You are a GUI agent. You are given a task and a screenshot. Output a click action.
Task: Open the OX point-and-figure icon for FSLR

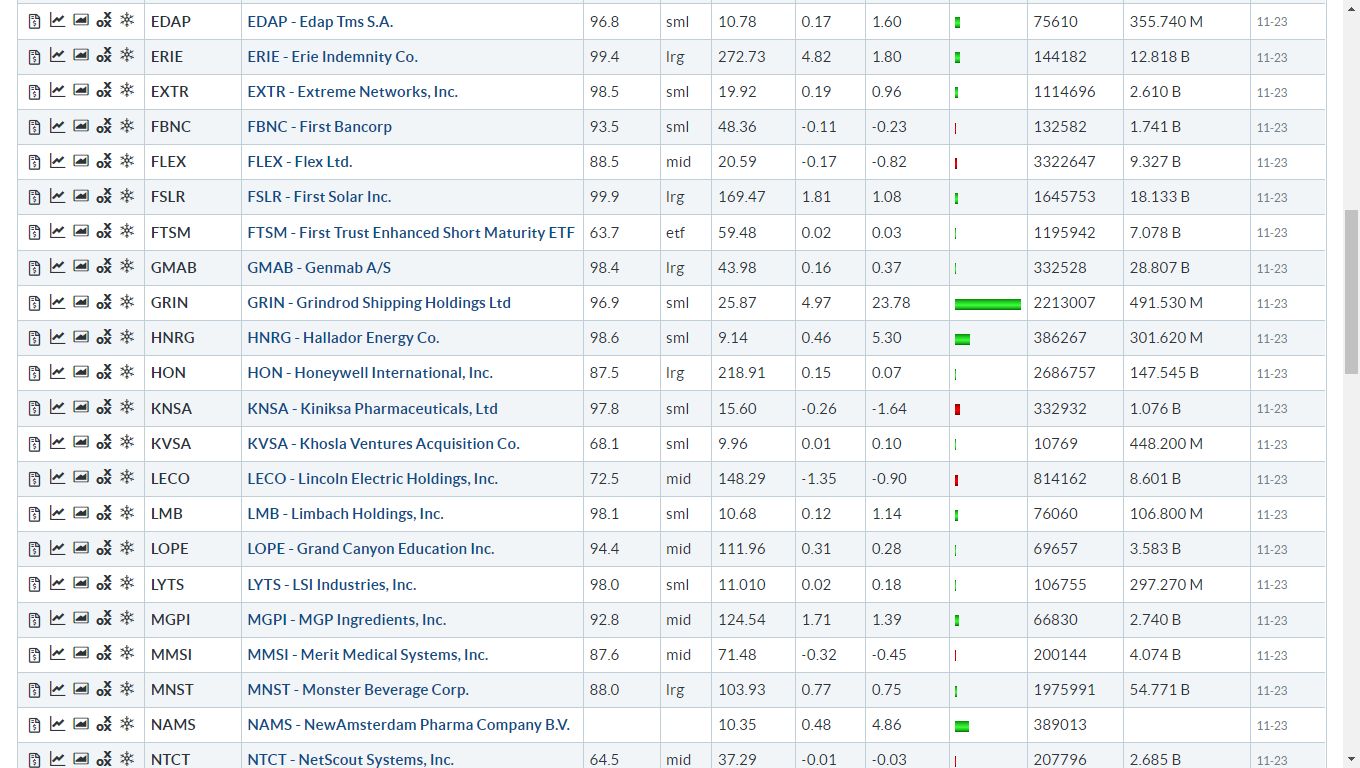click(104, 197)
